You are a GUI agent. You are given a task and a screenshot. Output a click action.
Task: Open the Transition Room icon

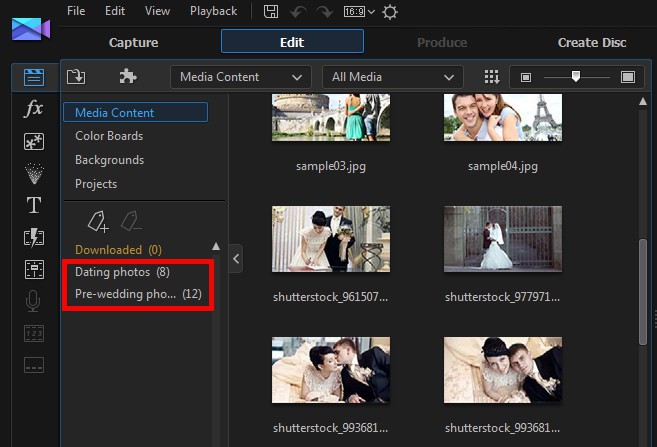click(34, 238)
